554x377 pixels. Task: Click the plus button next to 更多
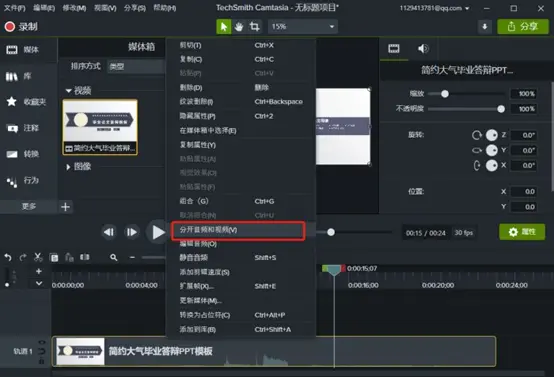click(x=65, y=207)
